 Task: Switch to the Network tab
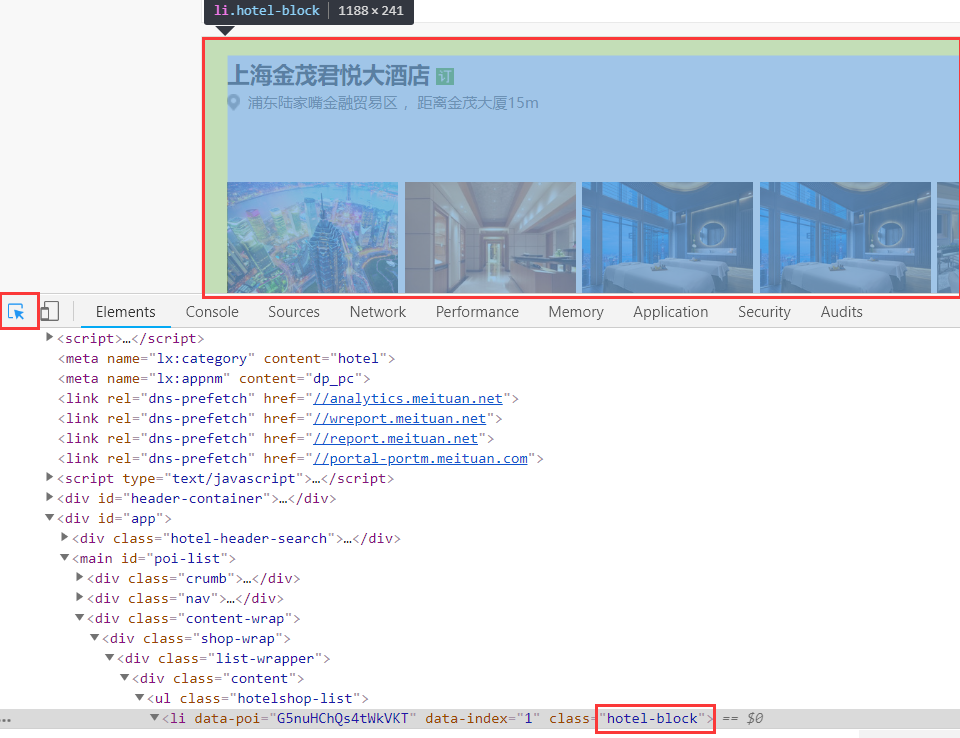(x=378, y=312)
